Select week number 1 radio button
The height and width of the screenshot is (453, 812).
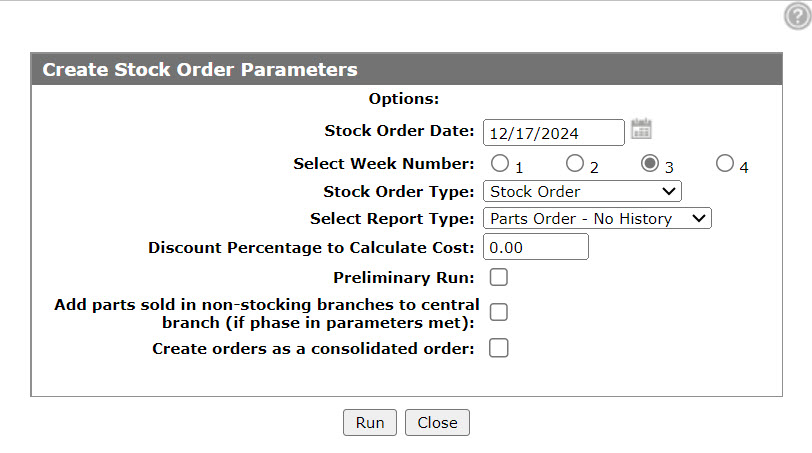coord(500,163)
